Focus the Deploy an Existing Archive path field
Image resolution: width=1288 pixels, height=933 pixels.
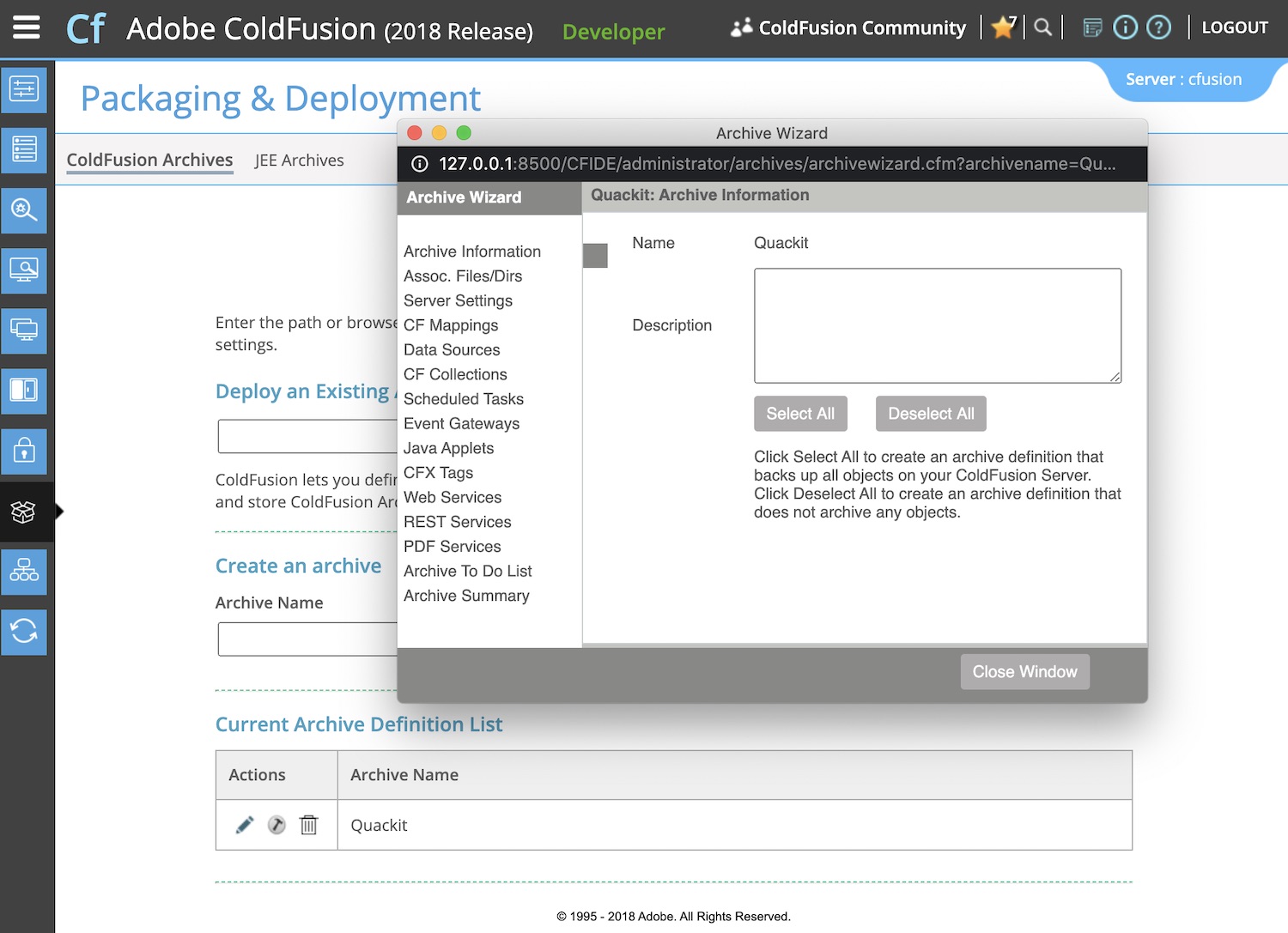pos(307,436)
